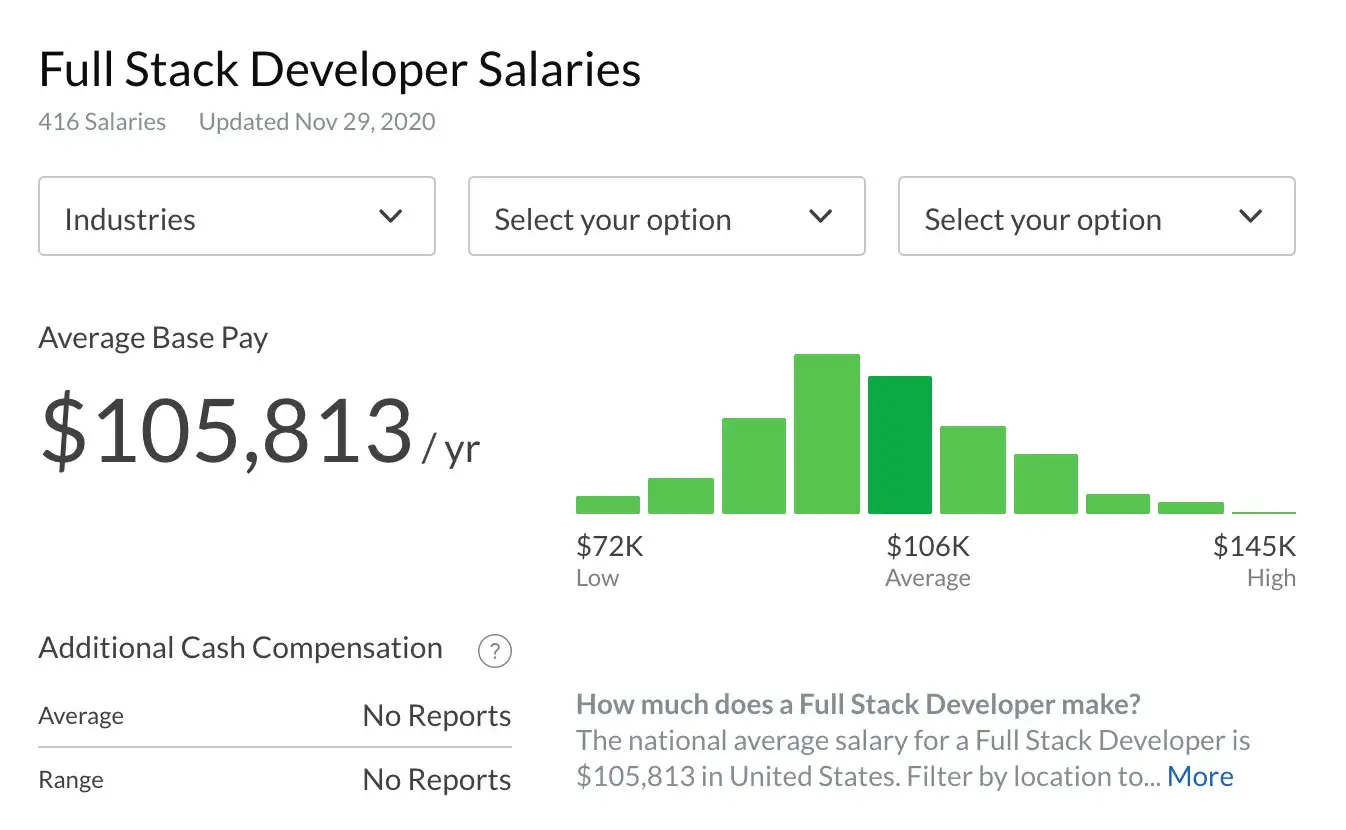
Task: Click the third histogram bar from left
Action: click(x=754, y=466)
